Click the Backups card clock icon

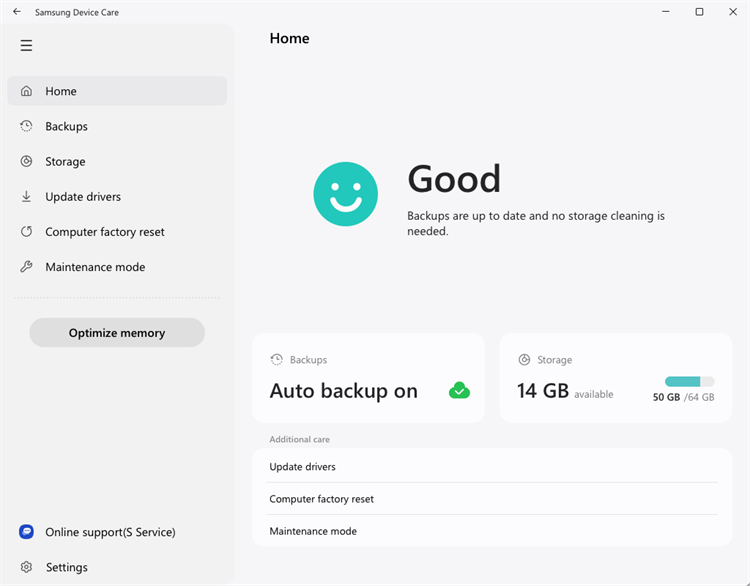[276, 359]
